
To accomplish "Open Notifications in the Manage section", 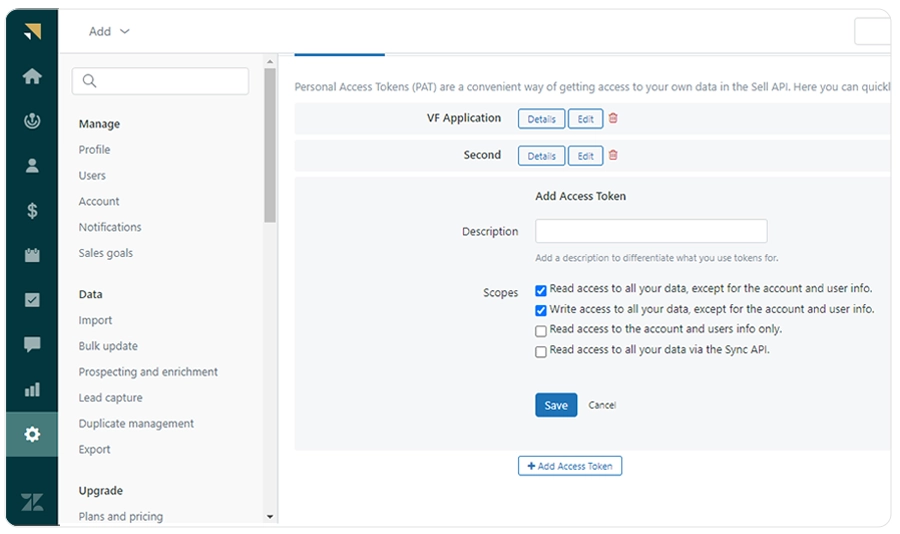I will (x=110, y=227).
